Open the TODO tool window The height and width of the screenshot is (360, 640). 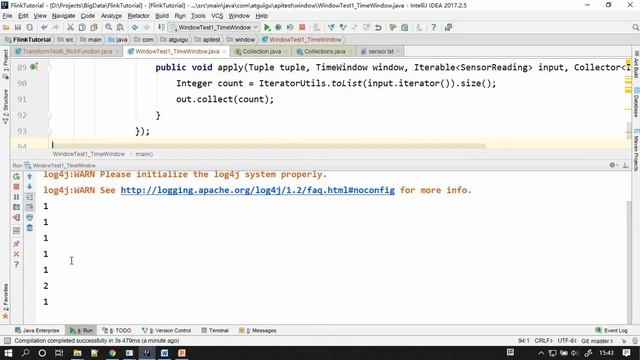tap(117, 330)
